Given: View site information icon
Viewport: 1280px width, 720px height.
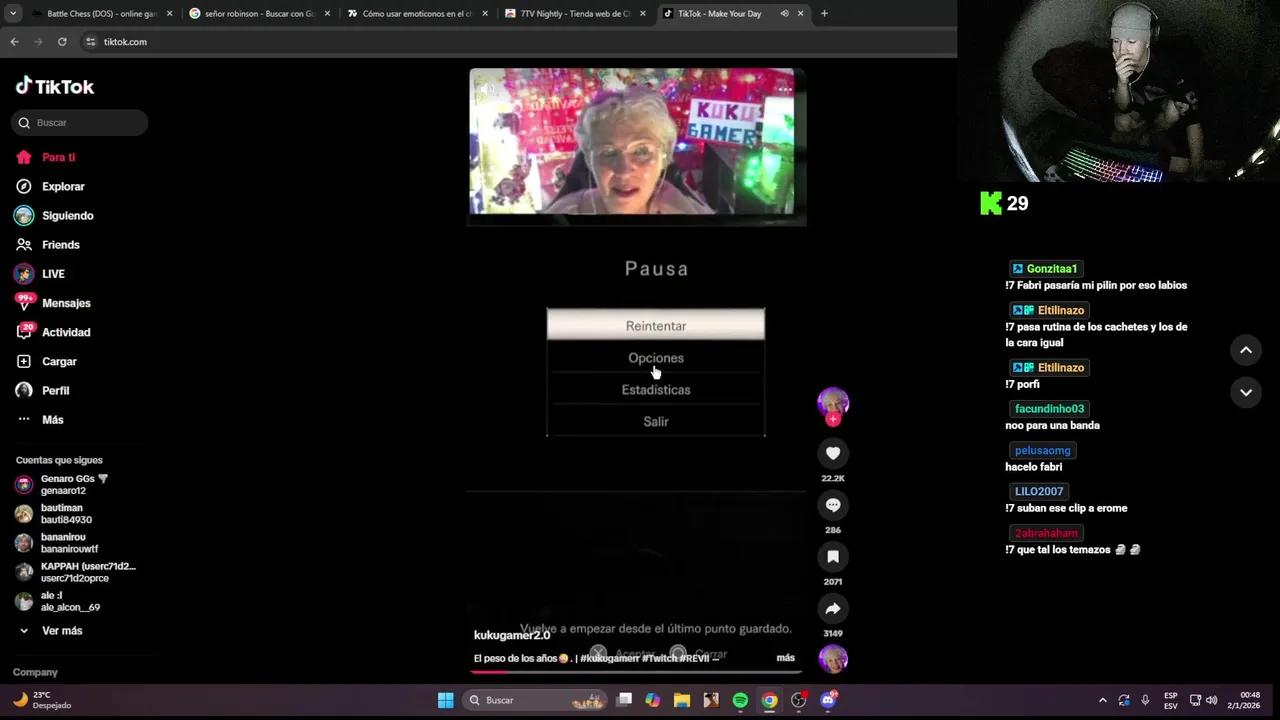Looking at the screenshot, I should (90, 42).
